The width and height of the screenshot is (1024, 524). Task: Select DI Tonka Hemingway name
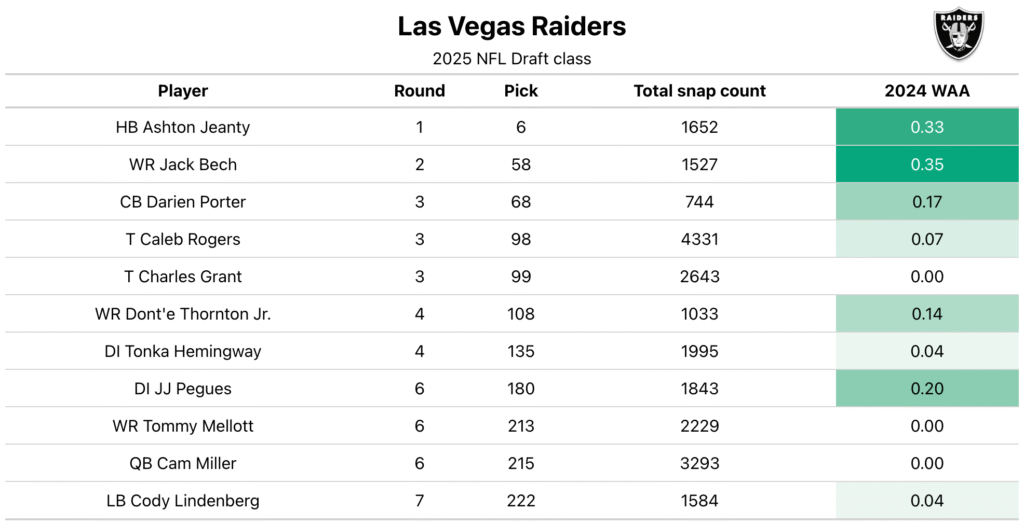183,352
